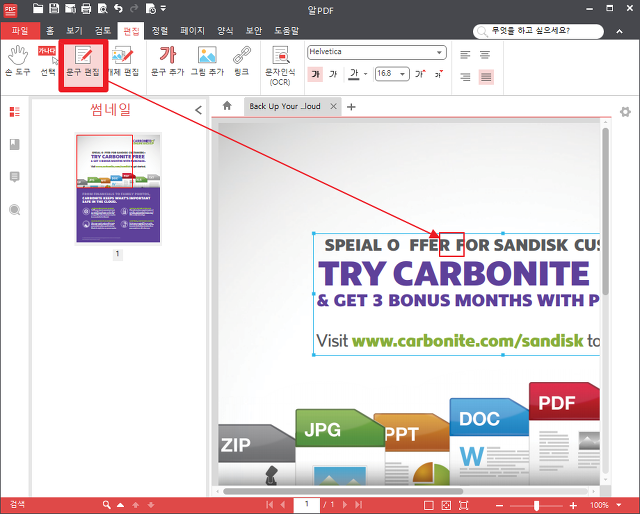Run 문자인식 (OCR)
This screenshot has width=640, height=514.
(x=280, y=65)
